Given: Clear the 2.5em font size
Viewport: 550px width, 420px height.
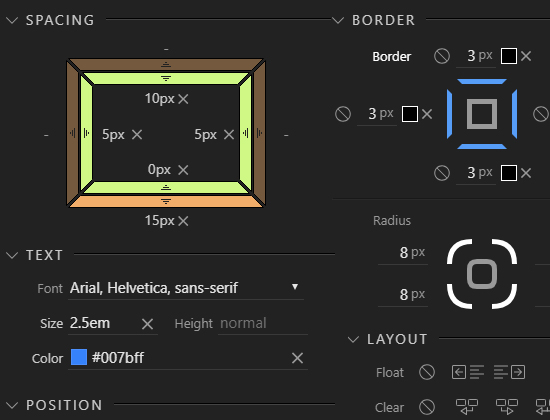Looking at the screenshot, I should pyautogui.click(x=147, y=324).
